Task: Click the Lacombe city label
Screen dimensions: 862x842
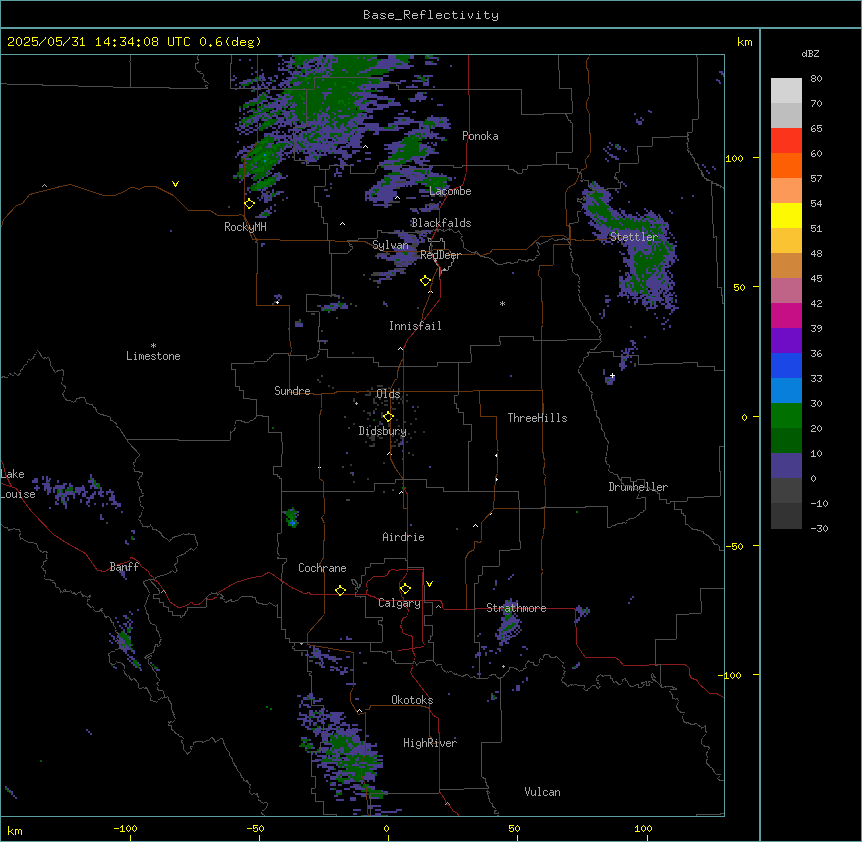Action: coord(450,191)
